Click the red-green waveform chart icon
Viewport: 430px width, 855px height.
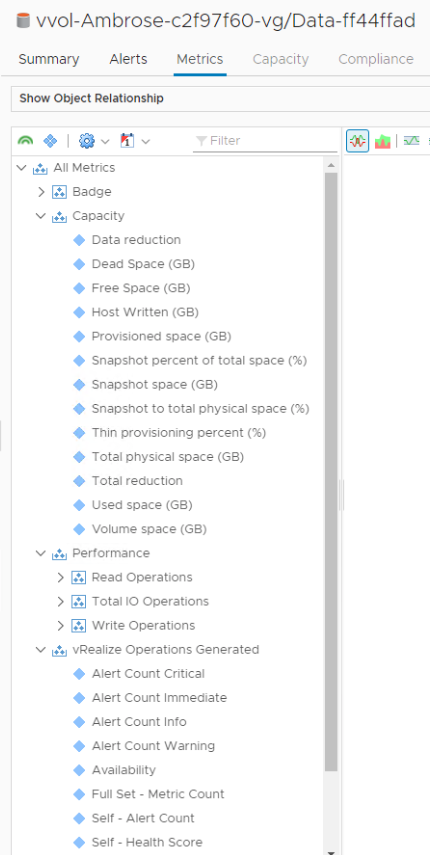358,141
